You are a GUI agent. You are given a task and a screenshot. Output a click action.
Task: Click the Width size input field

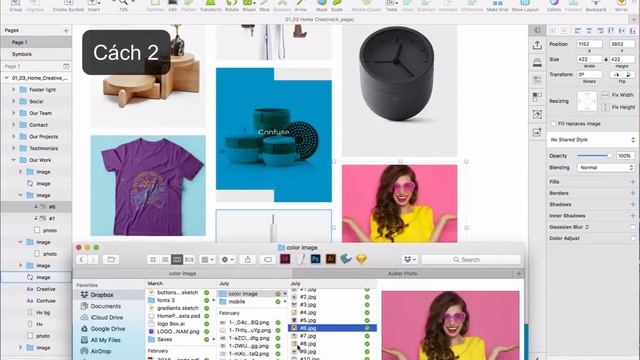(589, 59)
